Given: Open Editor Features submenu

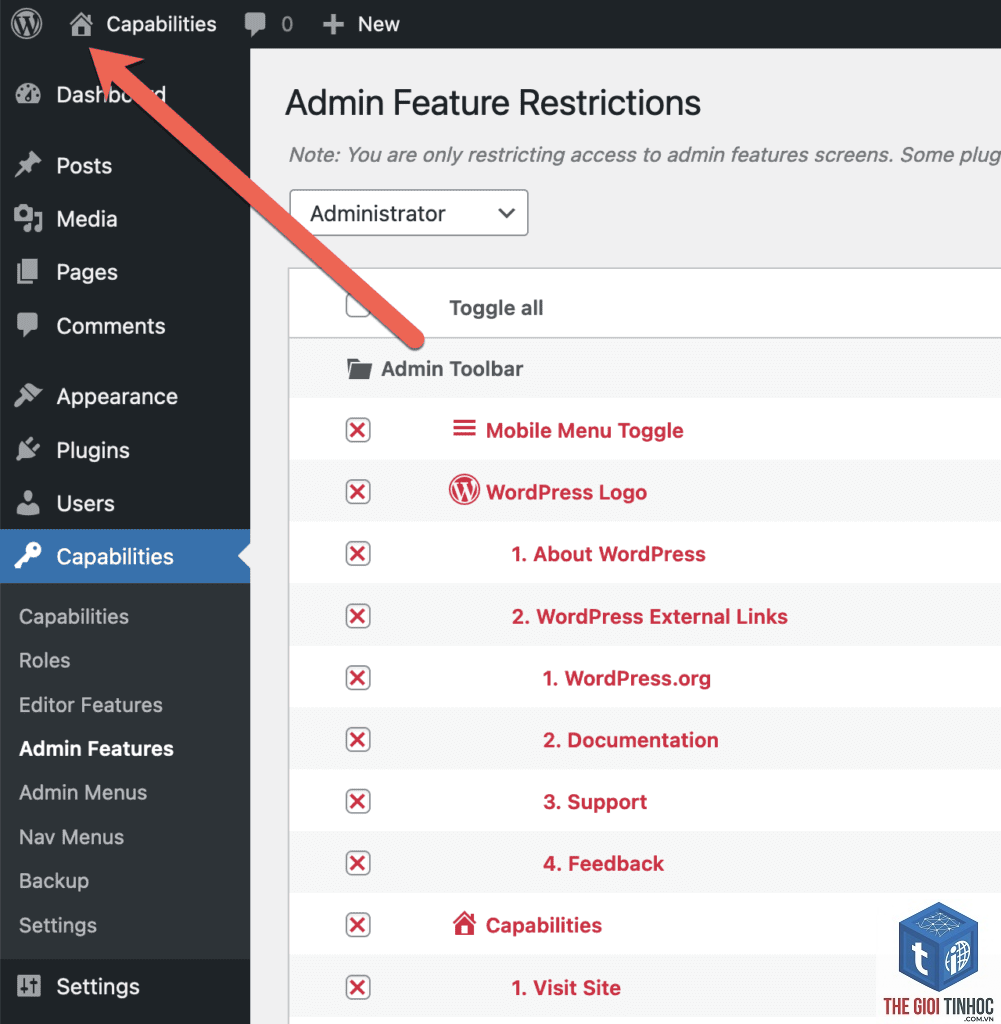Looking at the screenshot, I should pyautogui.click(x=91, y=705).
